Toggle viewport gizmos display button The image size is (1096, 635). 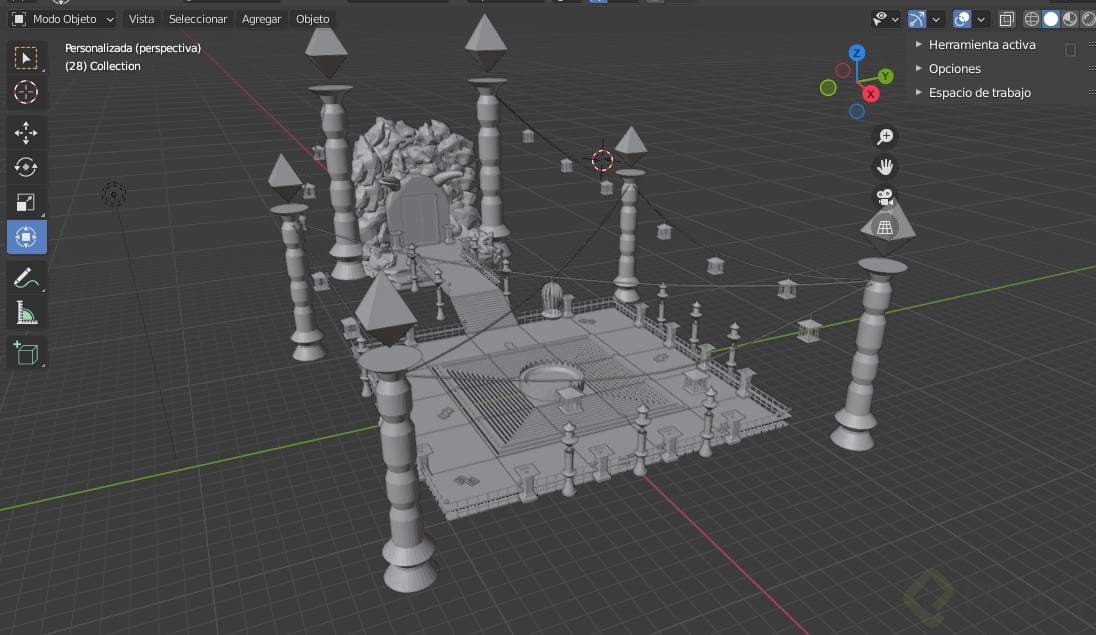916,19
